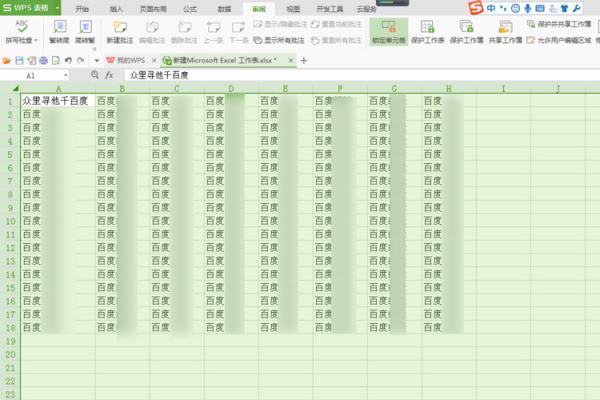Click the formula bar showing 众里寻他千百度
The image size is (600, 400).
(x=362, y=75)
